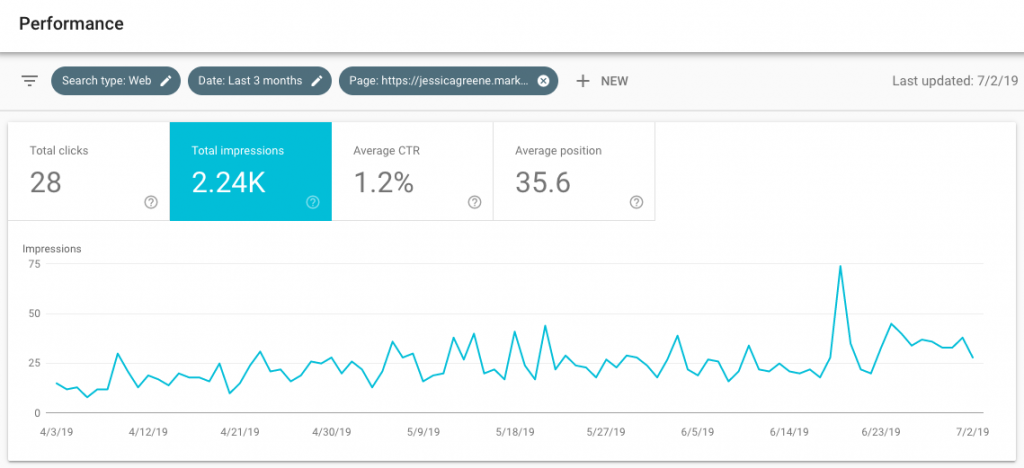Open help icon on Average position card
The height and width of the screenshot is (468, 1024).
(636, 202)
